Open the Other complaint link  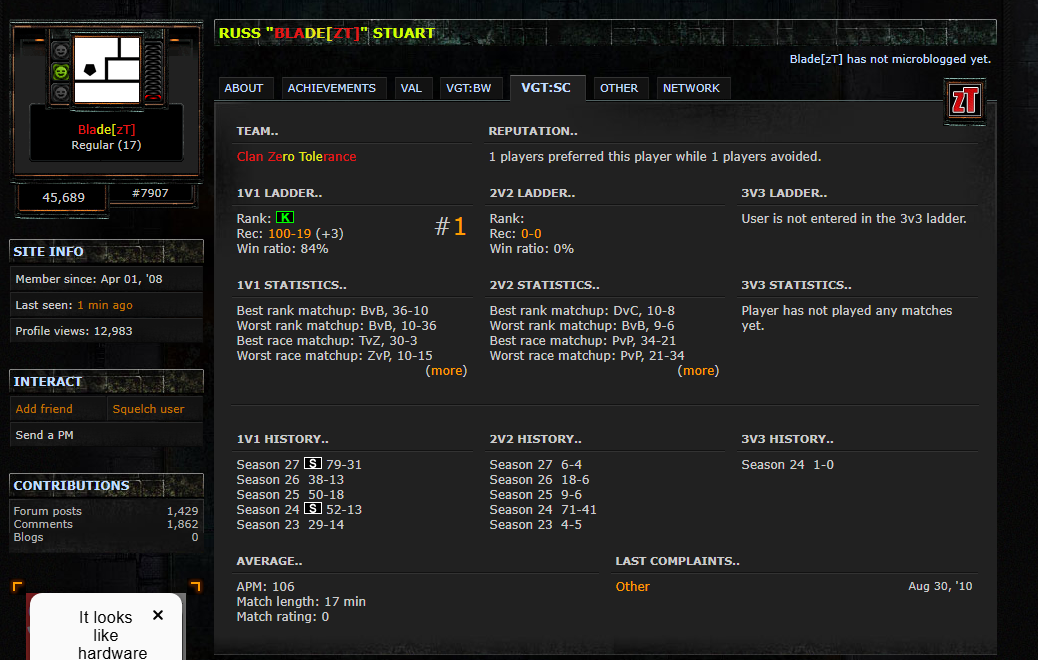coord(632,587)
